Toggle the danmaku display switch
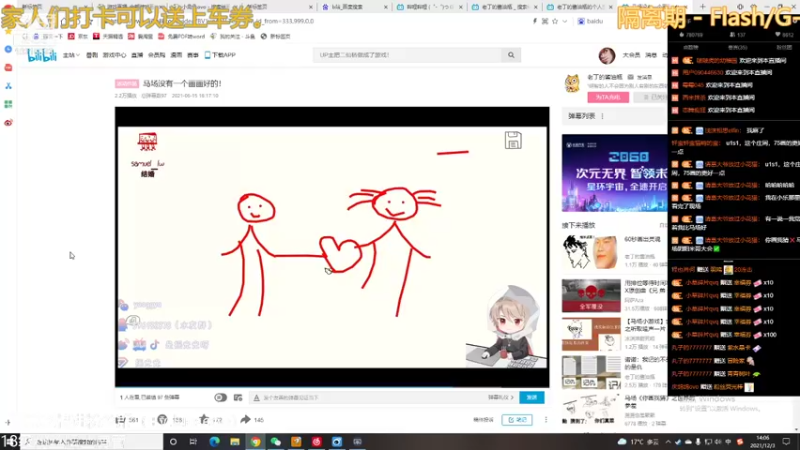 click(220, 397)
